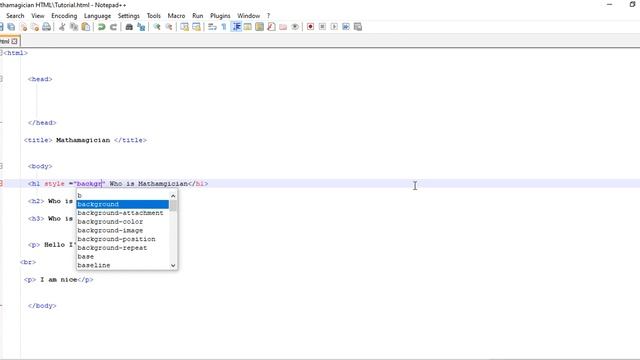Viewport: 640px width, 360px height.
Task: Click the Stop Recording macro icon
Action: 322,27
